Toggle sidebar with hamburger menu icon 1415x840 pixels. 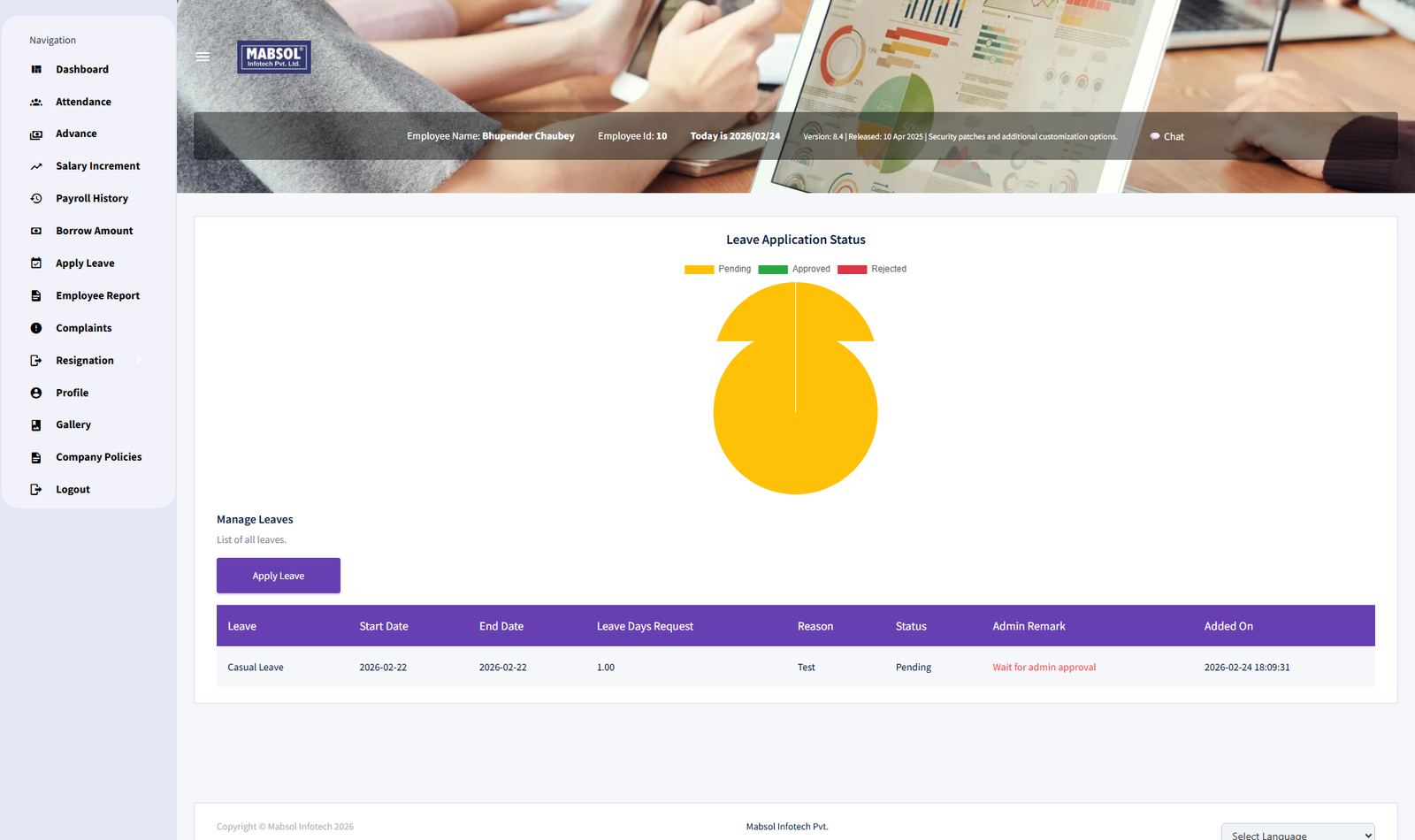(203, 57)
